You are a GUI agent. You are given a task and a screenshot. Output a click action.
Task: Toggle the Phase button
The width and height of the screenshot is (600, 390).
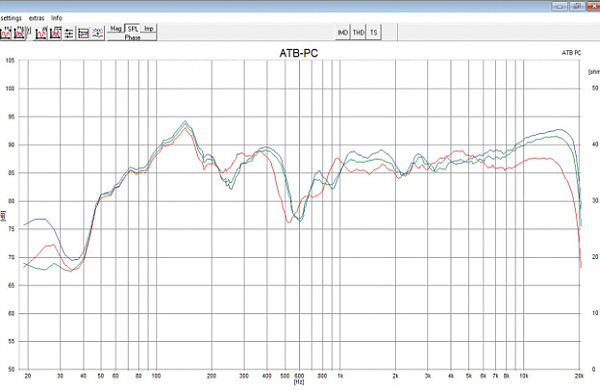coord(132,37)
